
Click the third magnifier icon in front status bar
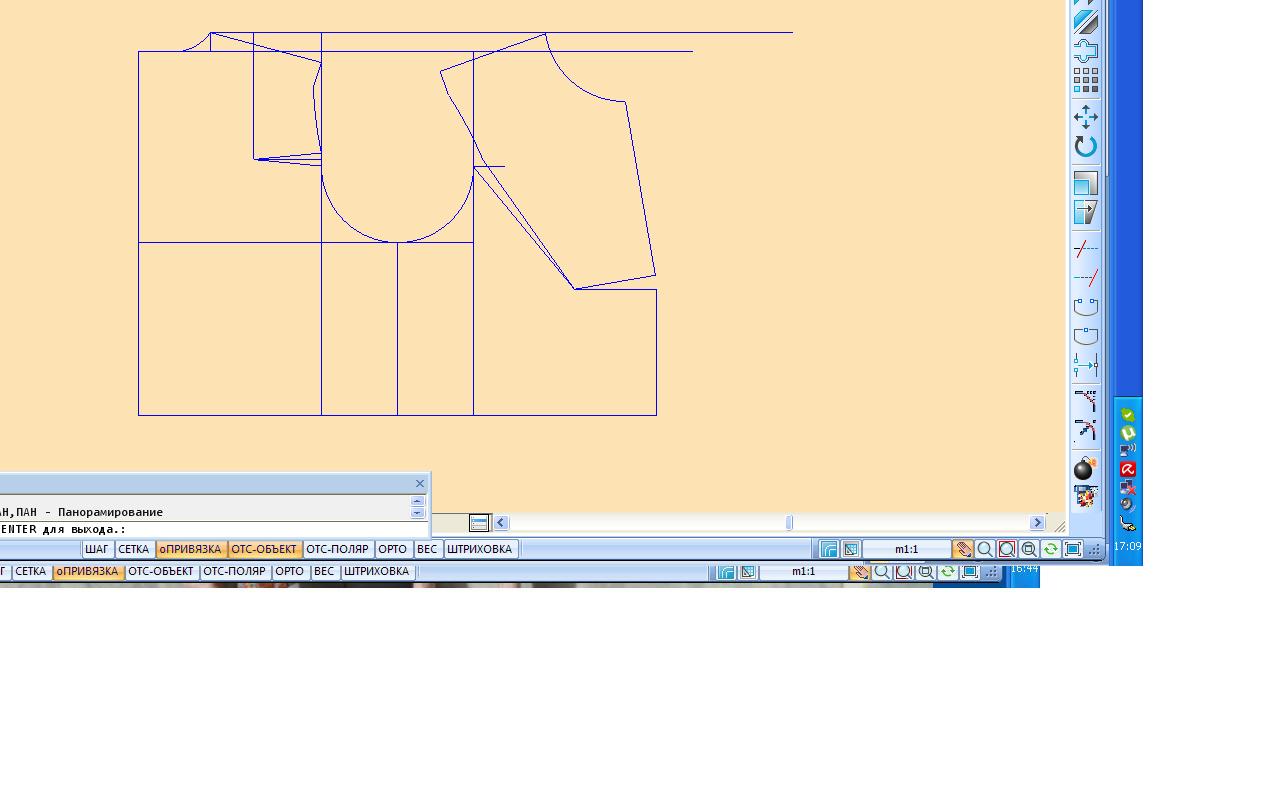pyautogui.click(x=1029, y=549)
